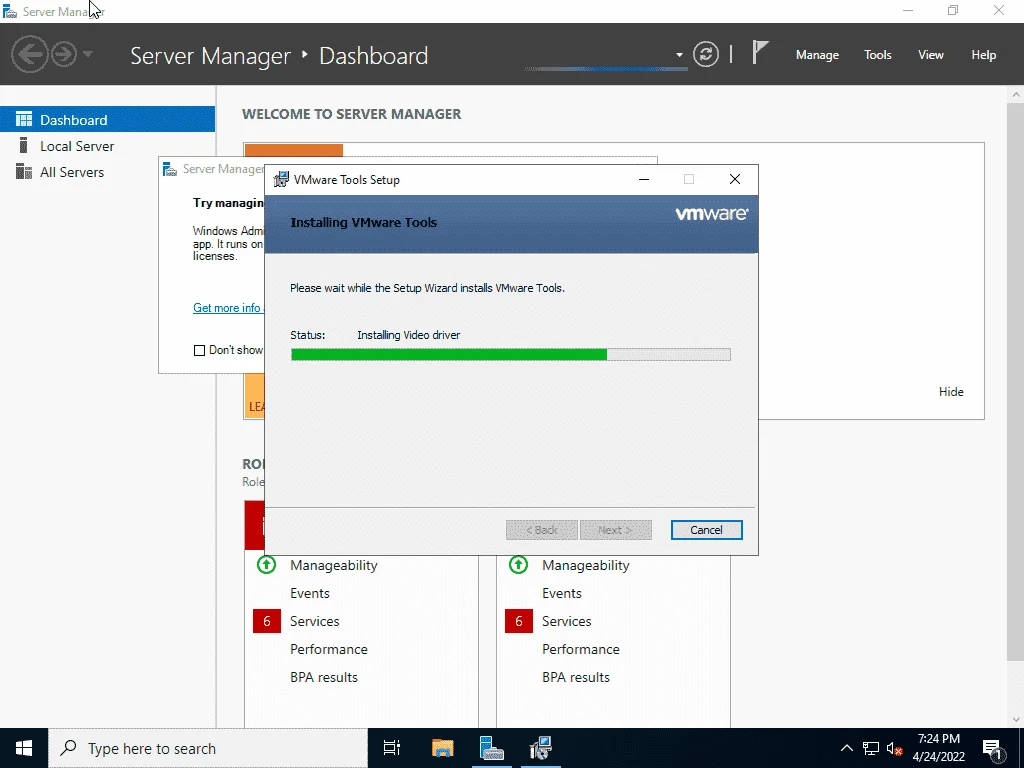Click the dashboard scrollbar up arrow

[1016, 94]
